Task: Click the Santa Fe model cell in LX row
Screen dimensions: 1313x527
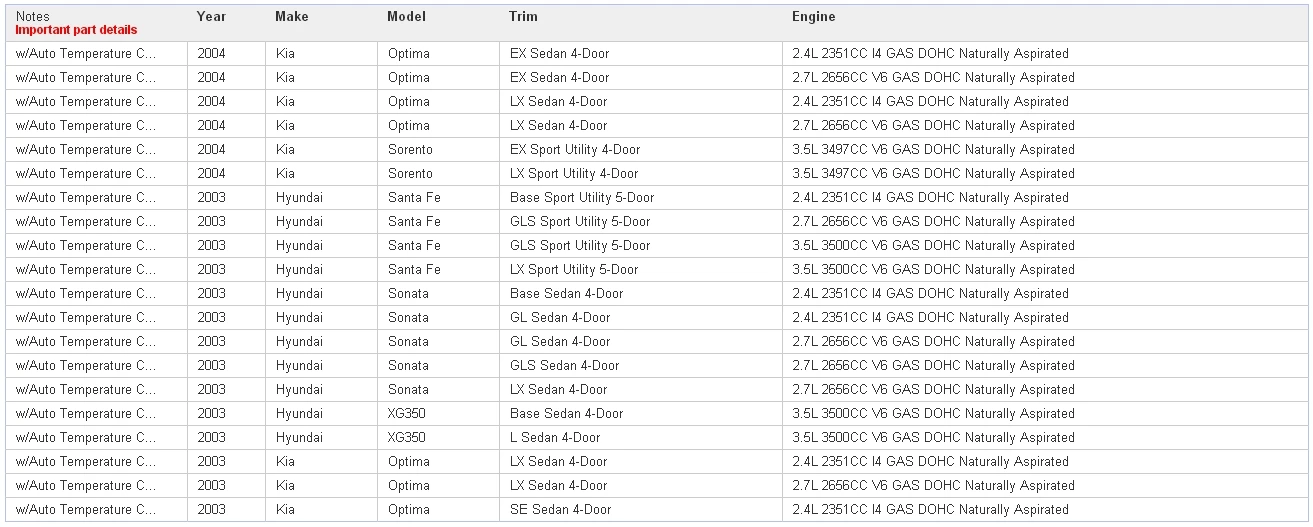Action: coord(414,270)
